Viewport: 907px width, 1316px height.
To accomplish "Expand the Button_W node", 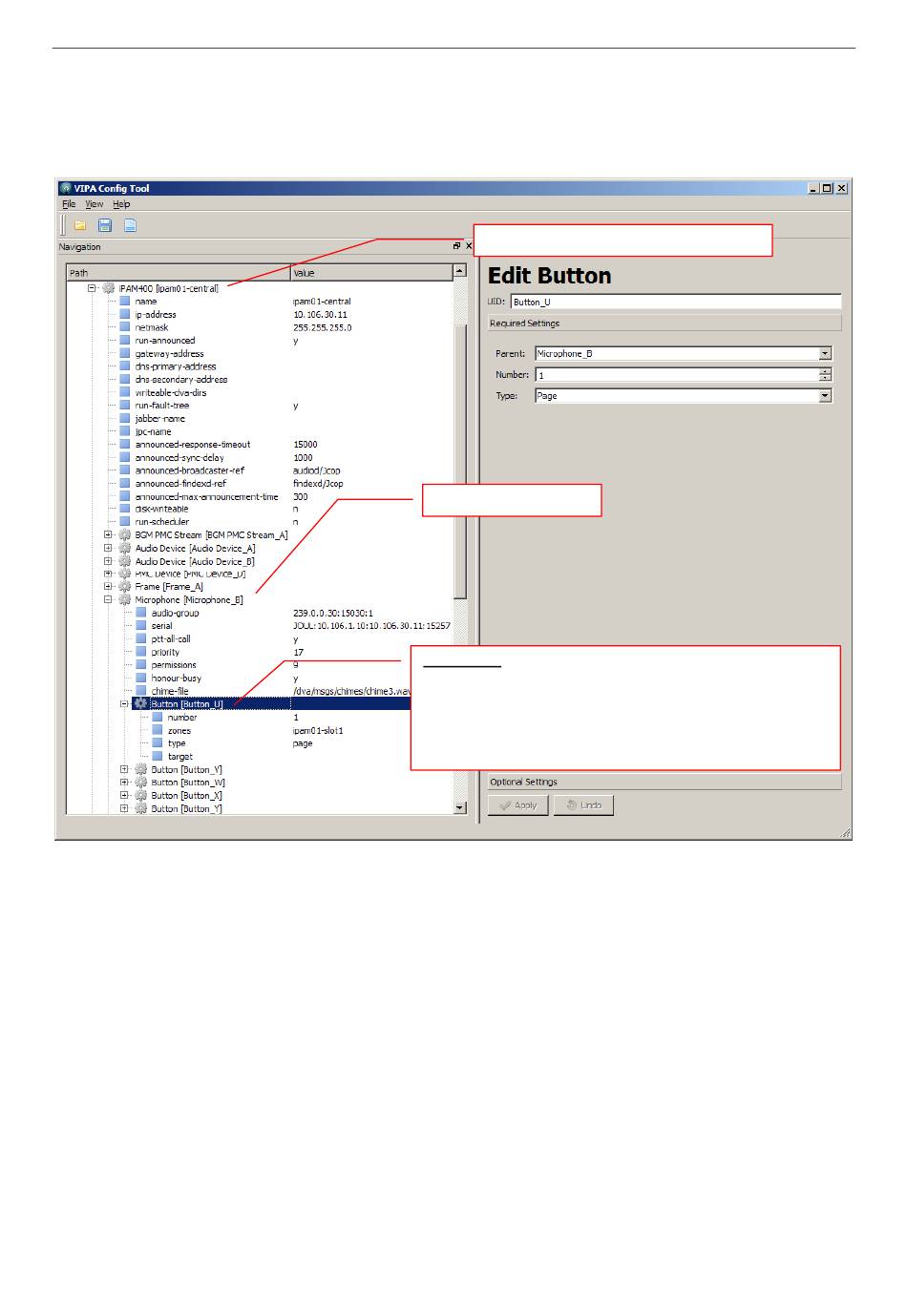I will [x=125, y=783].
